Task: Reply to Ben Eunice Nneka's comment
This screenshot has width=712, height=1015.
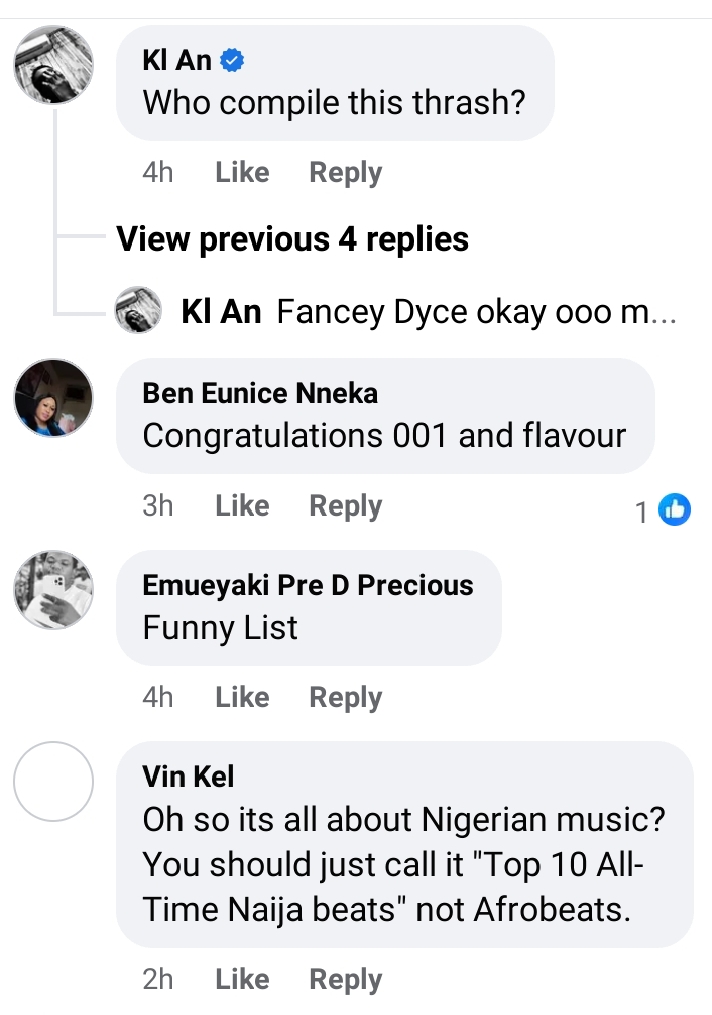Action: [345, 506]
